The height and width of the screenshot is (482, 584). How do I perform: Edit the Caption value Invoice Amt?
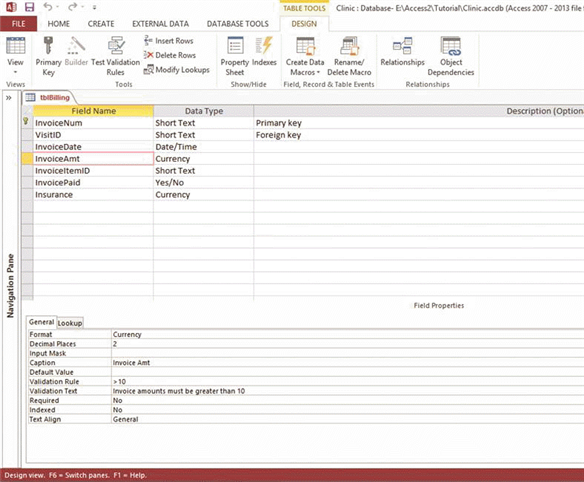coord(347,363)
